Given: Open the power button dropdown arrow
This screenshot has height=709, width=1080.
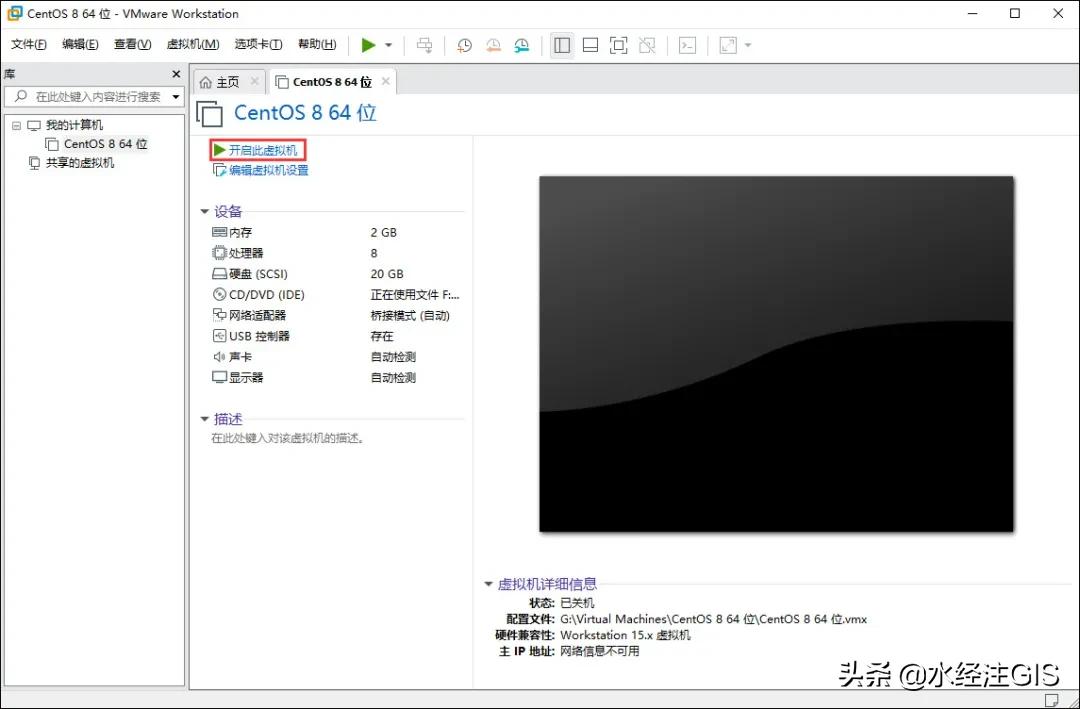Looking at the screenshot, I should pos(388,45).
